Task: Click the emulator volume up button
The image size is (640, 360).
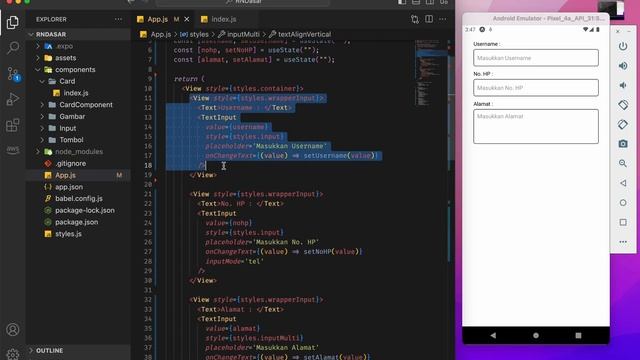Action: pos(623,66)
